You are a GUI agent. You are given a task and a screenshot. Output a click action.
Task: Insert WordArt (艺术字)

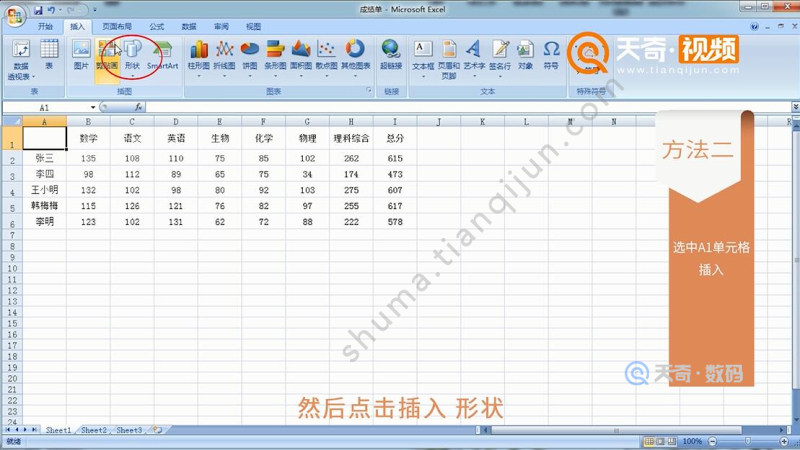click(x=474, y=58)
